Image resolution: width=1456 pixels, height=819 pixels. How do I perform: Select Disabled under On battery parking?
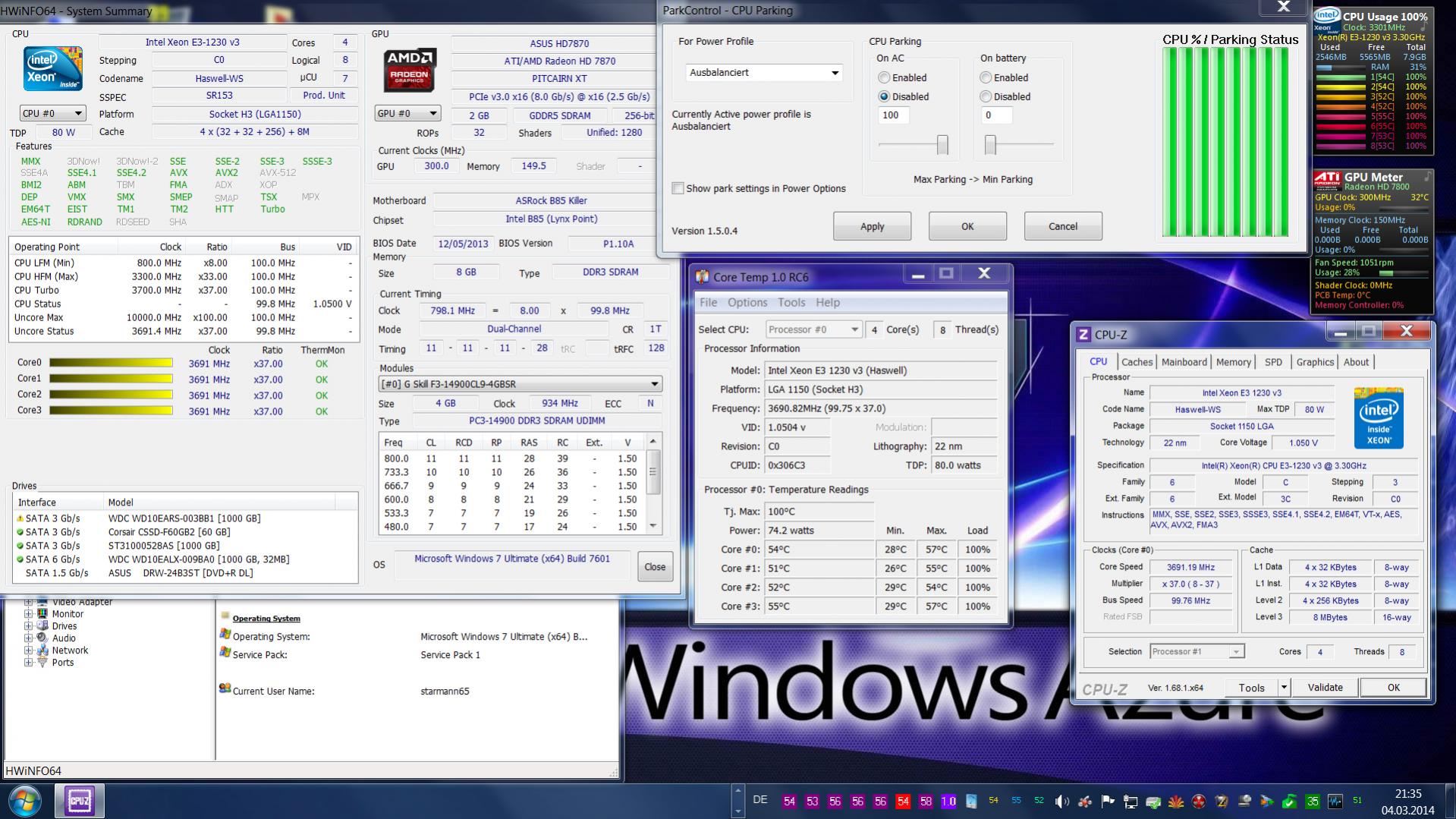[986, 96]
